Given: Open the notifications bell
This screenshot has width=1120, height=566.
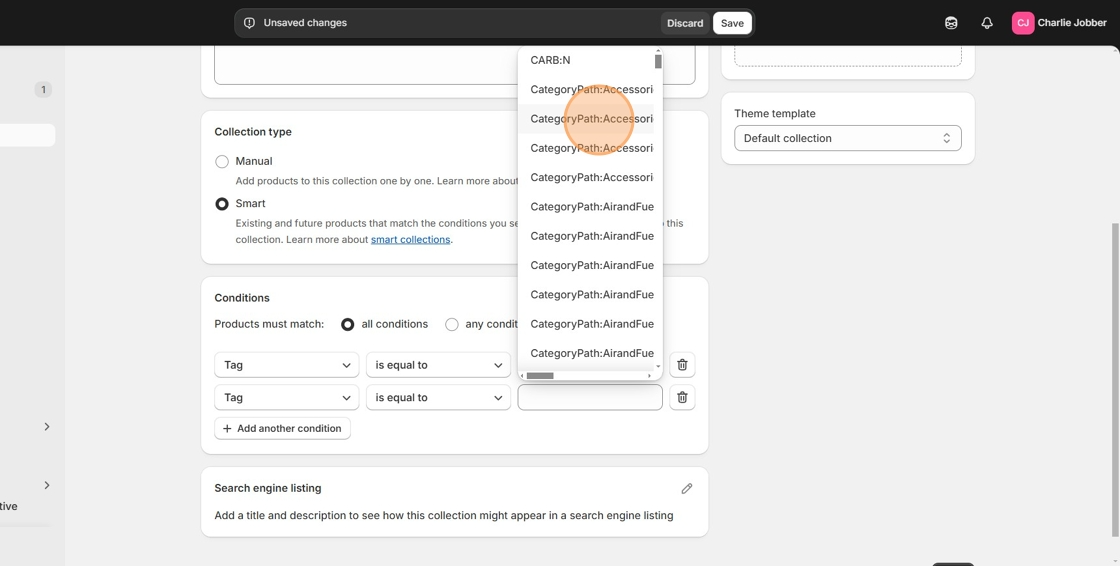Looking at the screenshot, I should tap(986, 23).
